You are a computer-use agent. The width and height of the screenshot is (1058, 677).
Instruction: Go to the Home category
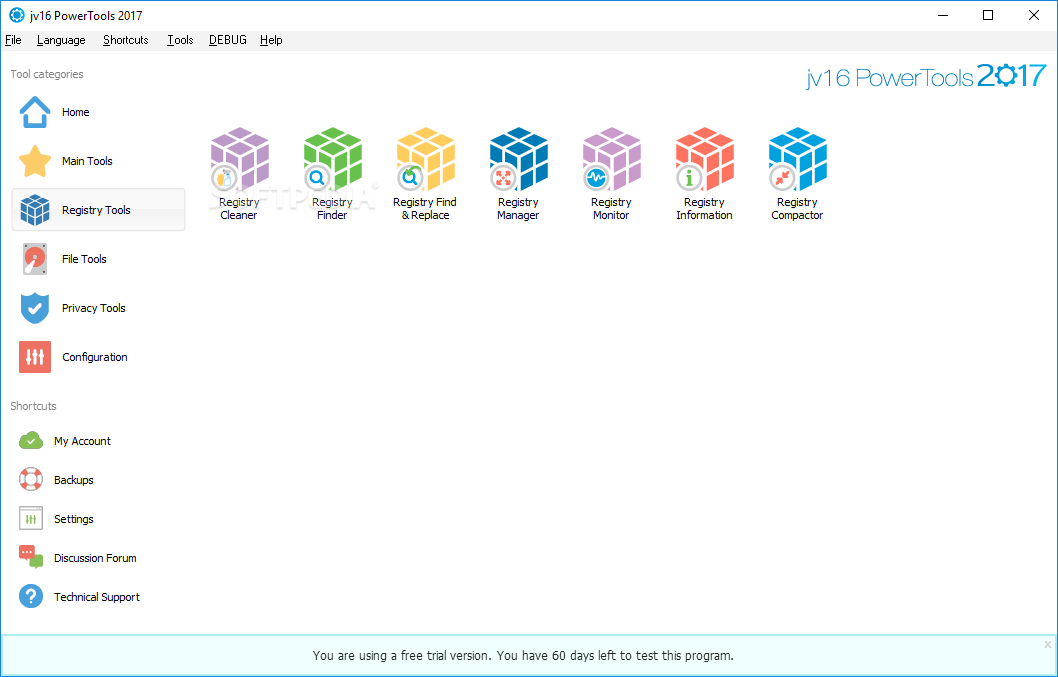[x=99, y=112]
